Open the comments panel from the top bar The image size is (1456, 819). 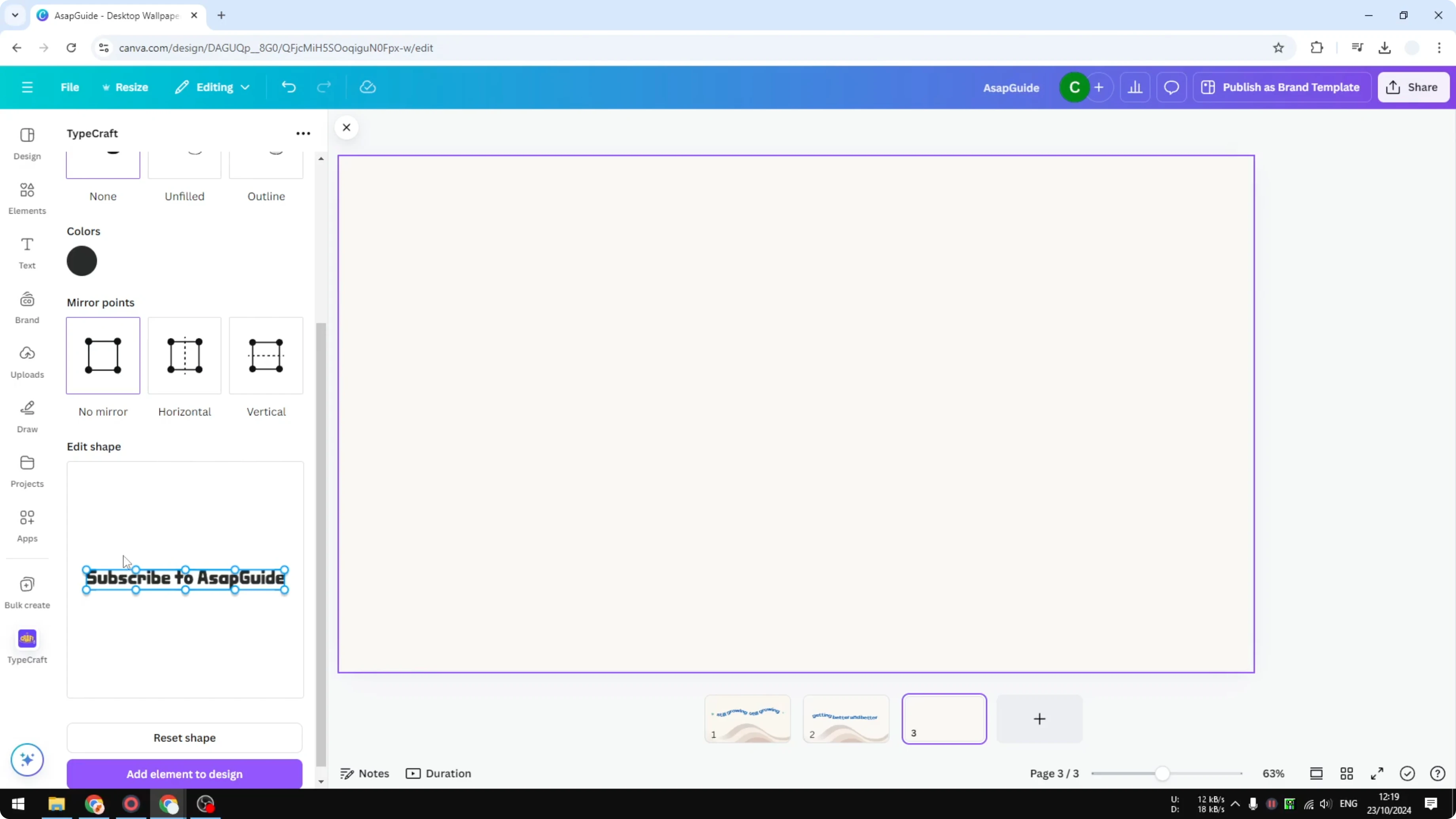(x=1171, y=87)
